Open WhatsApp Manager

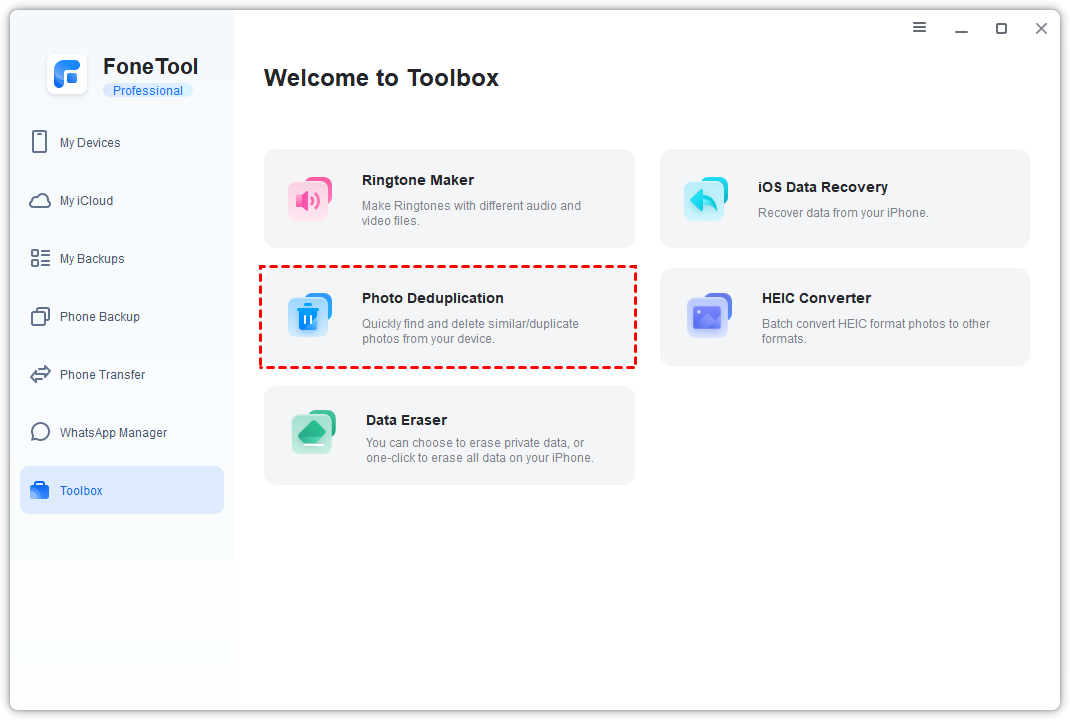click(x=121, y=432)
